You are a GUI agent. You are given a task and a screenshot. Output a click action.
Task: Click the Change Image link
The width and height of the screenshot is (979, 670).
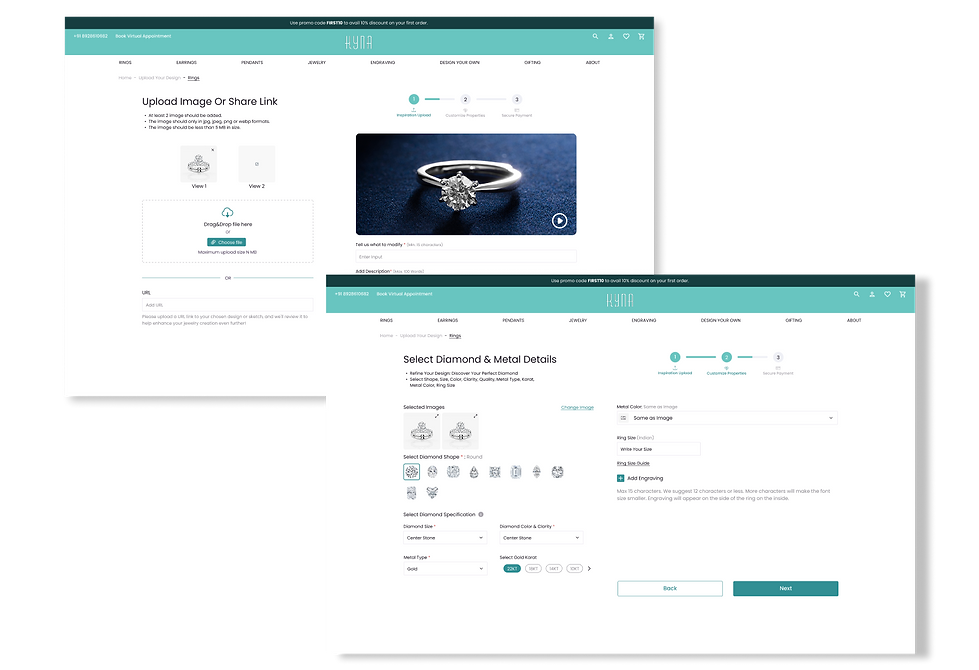point(577,408)
